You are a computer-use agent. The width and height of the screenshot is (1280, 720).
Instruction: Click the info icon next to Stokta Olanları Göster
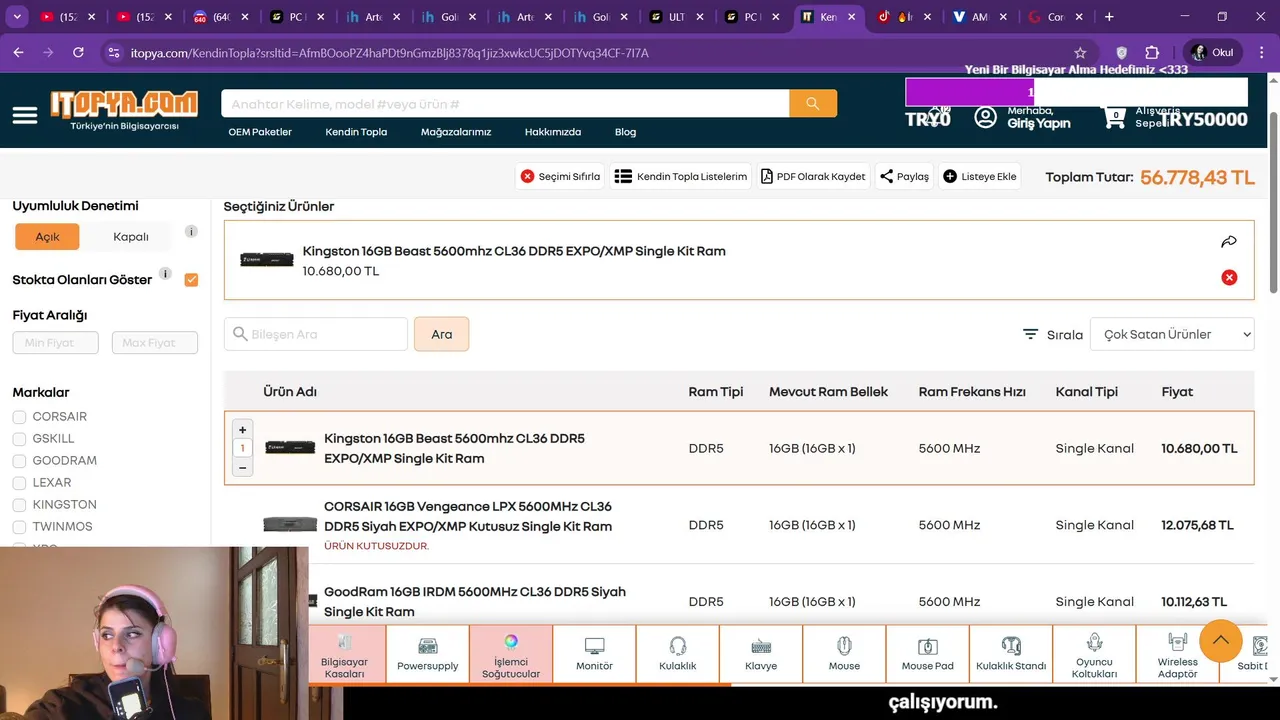[x=165, y=274]
